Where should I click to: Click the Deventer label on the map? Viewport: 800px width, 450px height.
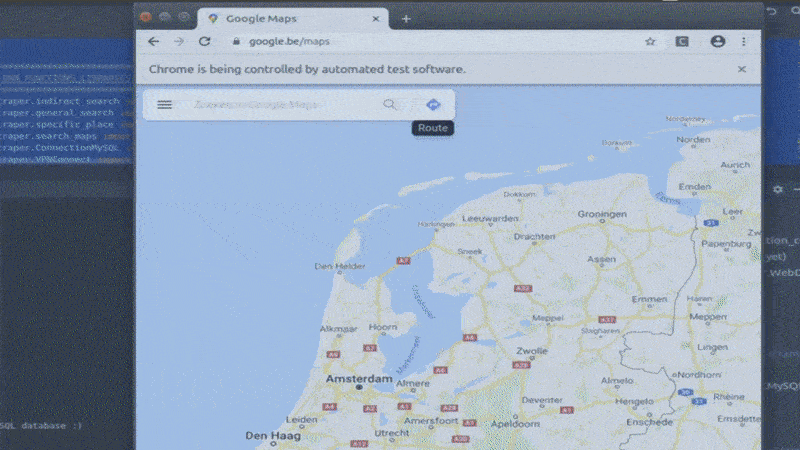coord(542,401)
